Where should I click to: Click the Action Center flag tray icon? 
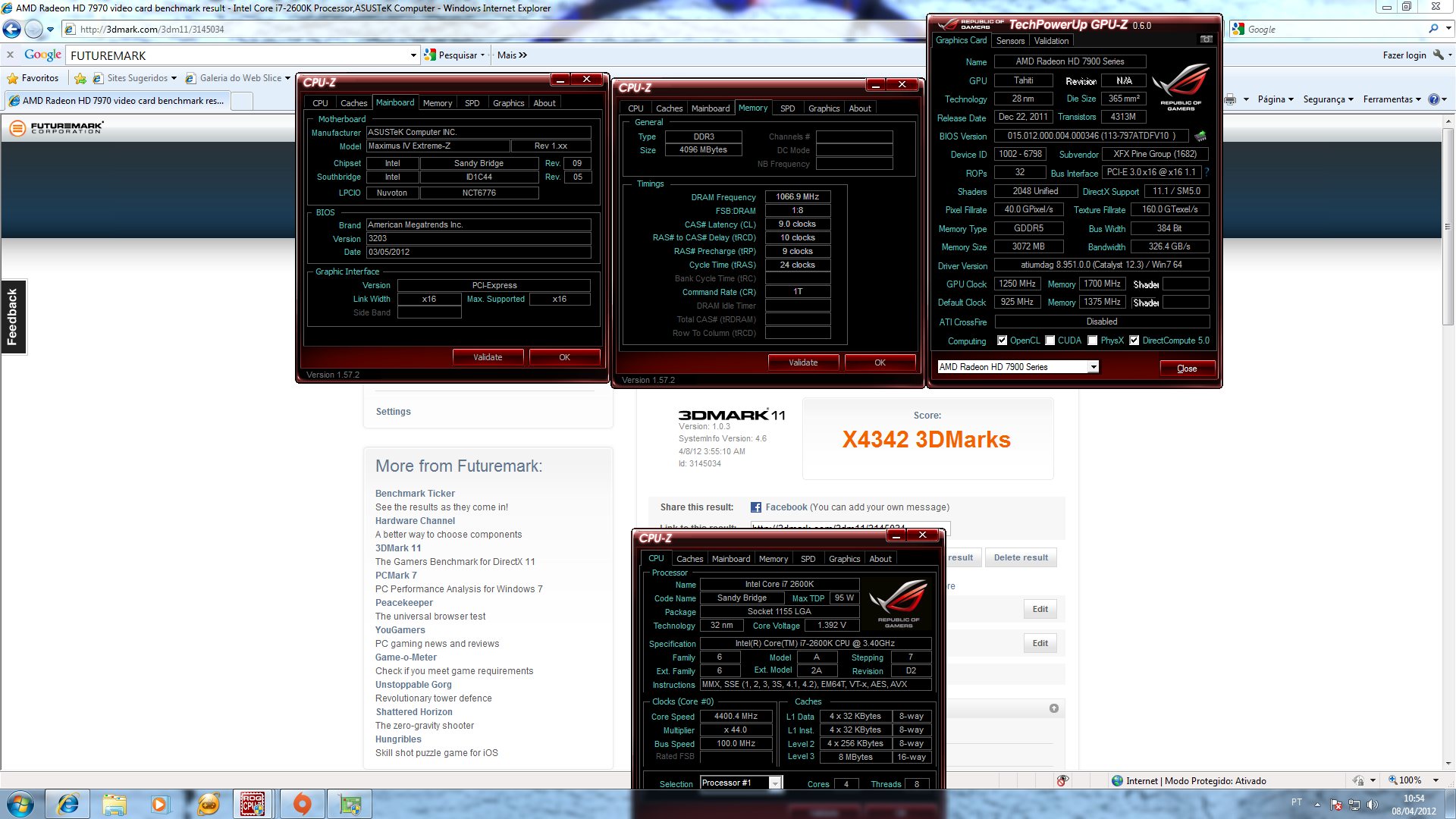click(x=1336, y=804)
